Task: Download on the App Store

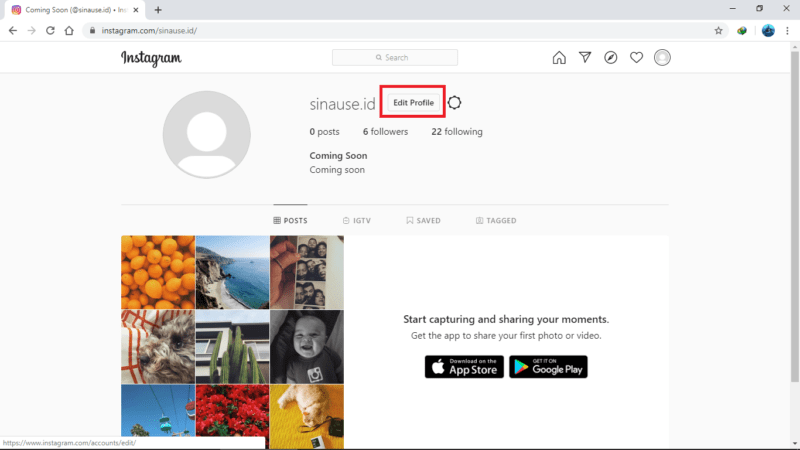Action: (464, 367)
